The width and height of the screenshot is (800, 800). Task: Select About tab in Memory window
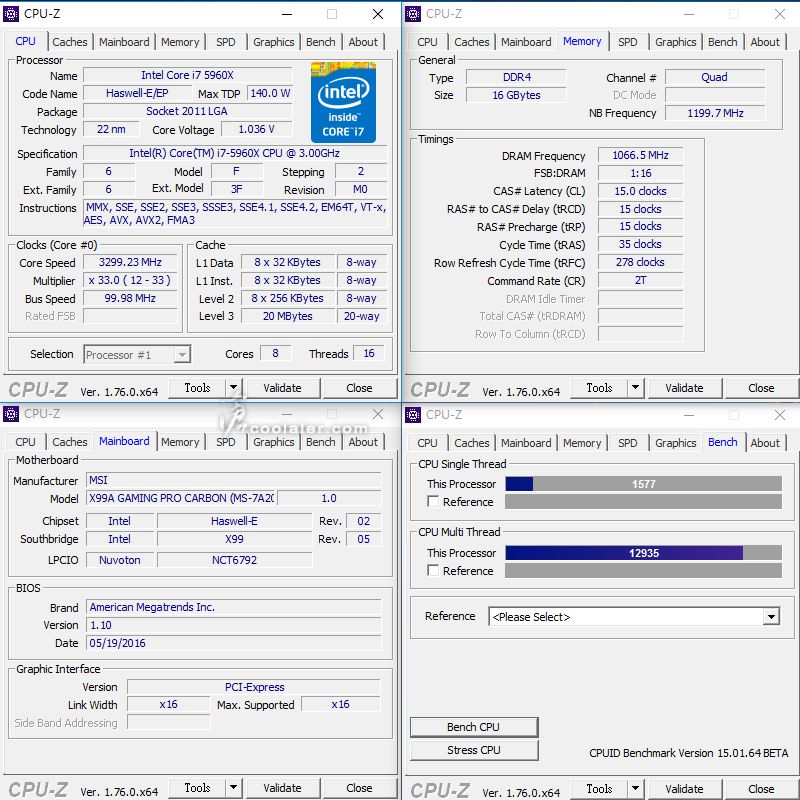(765, 42)
